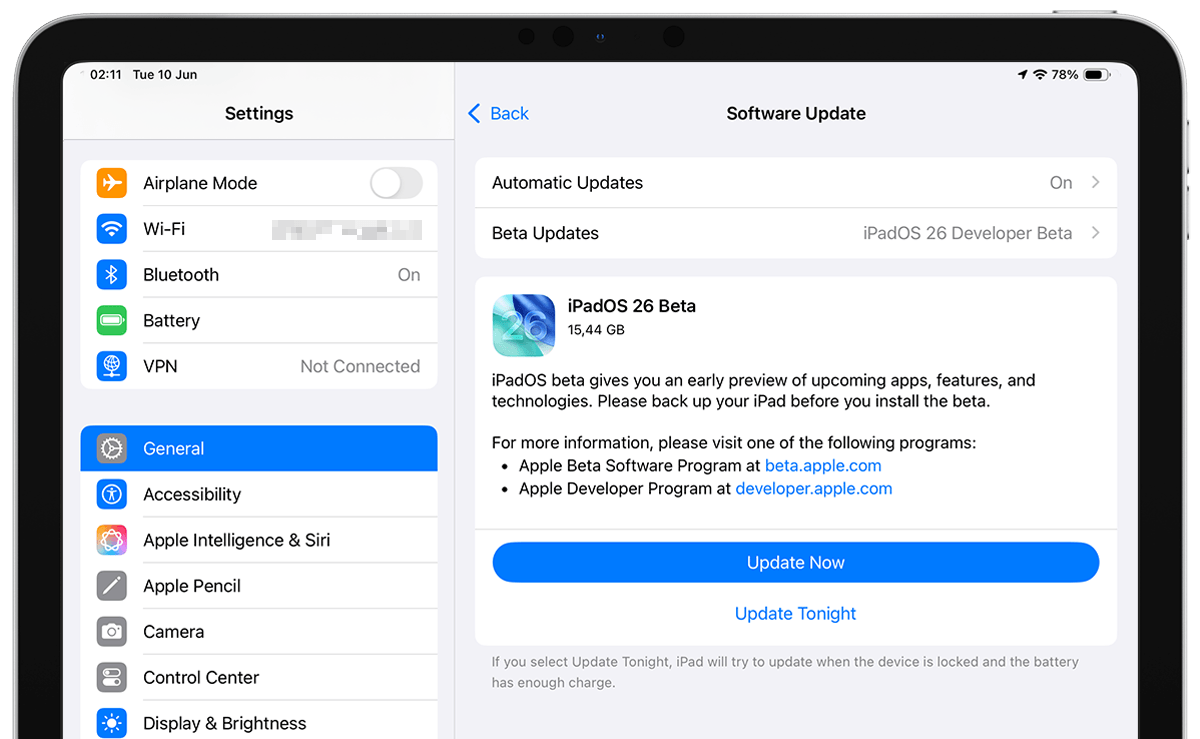Open the developer.apple.com link
This screenshot has height=739, width=1200.
tap(814, 489)
